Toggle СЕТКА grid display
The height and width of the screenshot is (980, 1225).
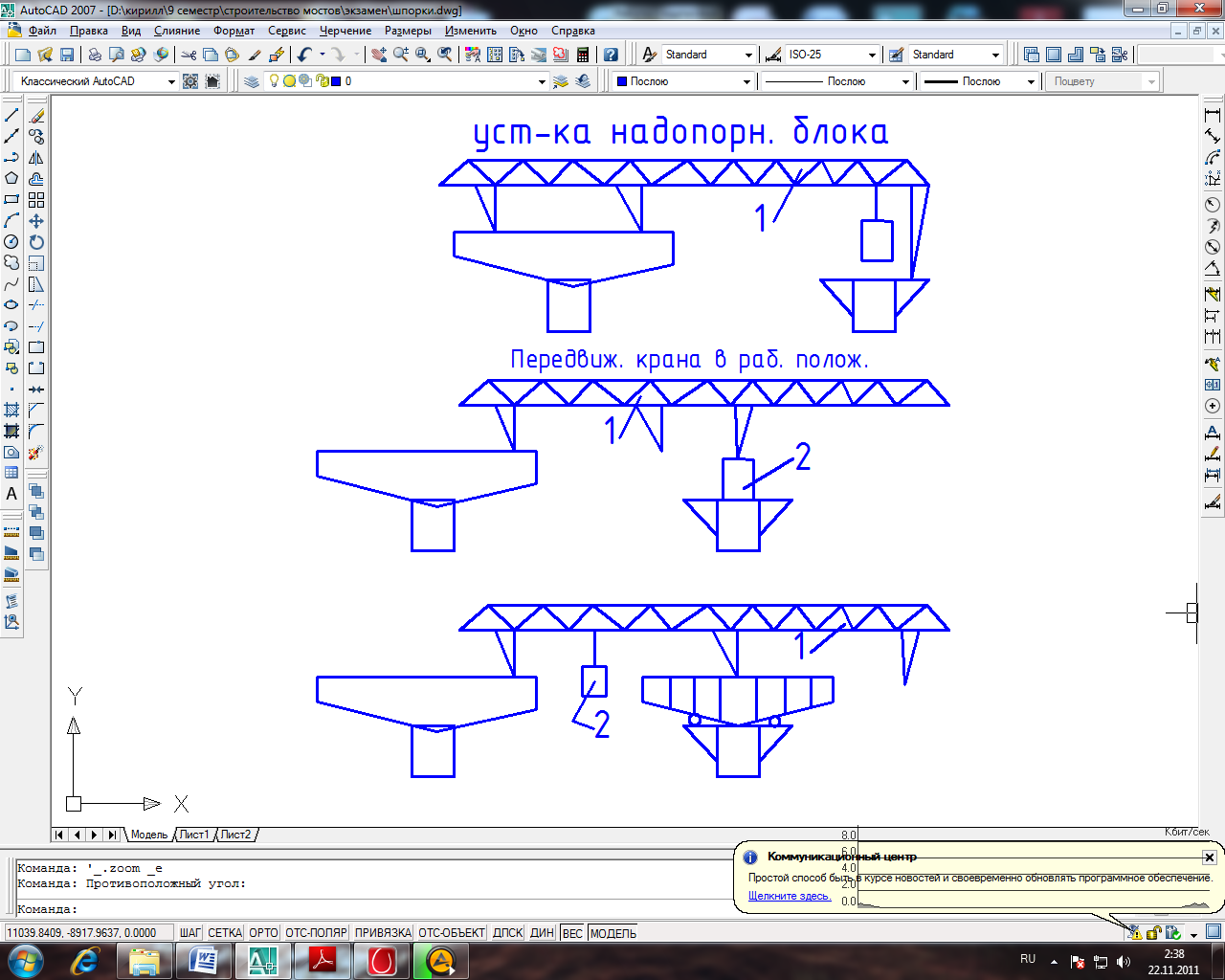225,933
